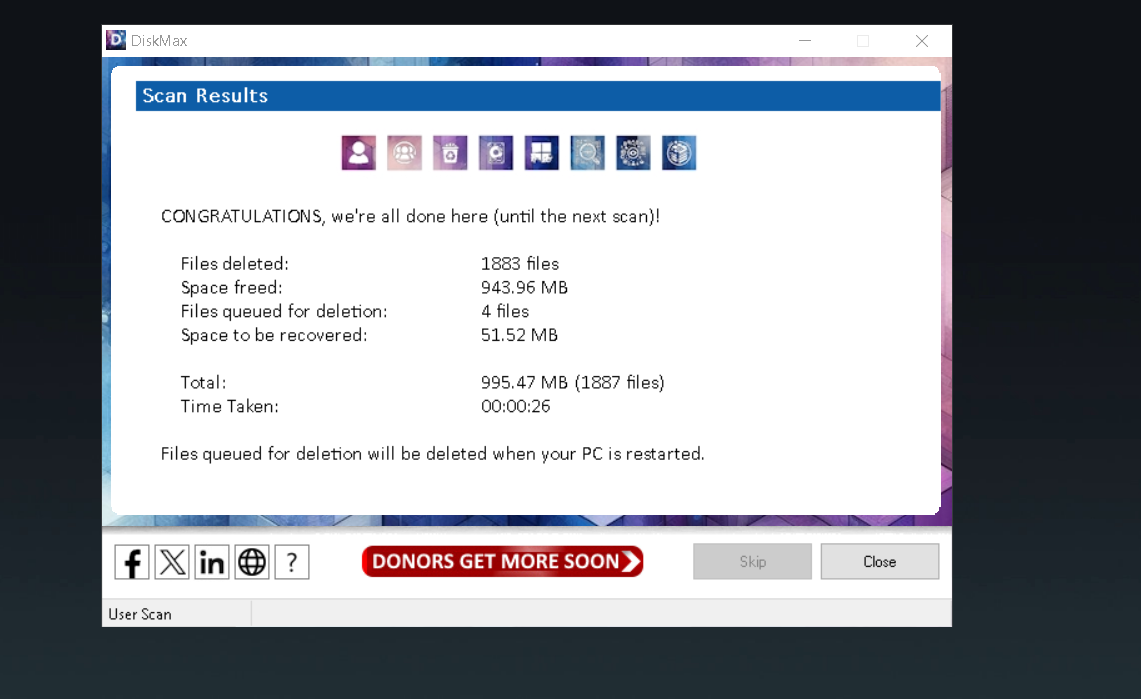Close the DiskMax window via the X
Viewport: 1141px width, 699px height.
922,41
